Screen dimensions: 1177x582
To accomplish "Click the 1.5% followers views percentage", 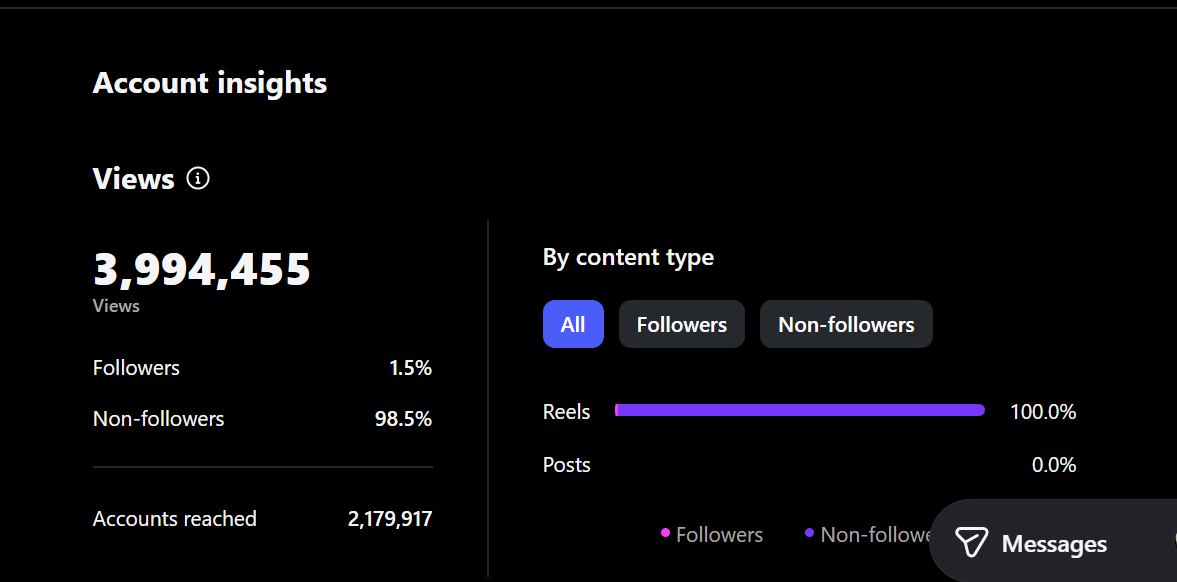I will 410,368.
